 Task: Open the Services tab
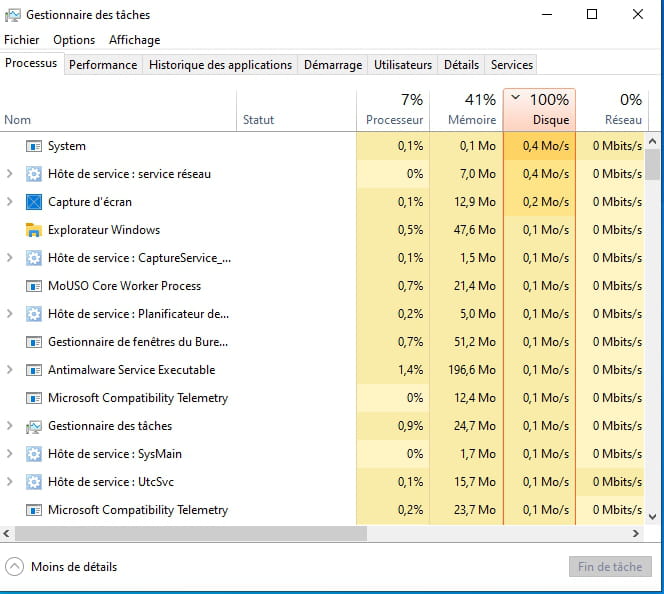click(x=512, y=65)
